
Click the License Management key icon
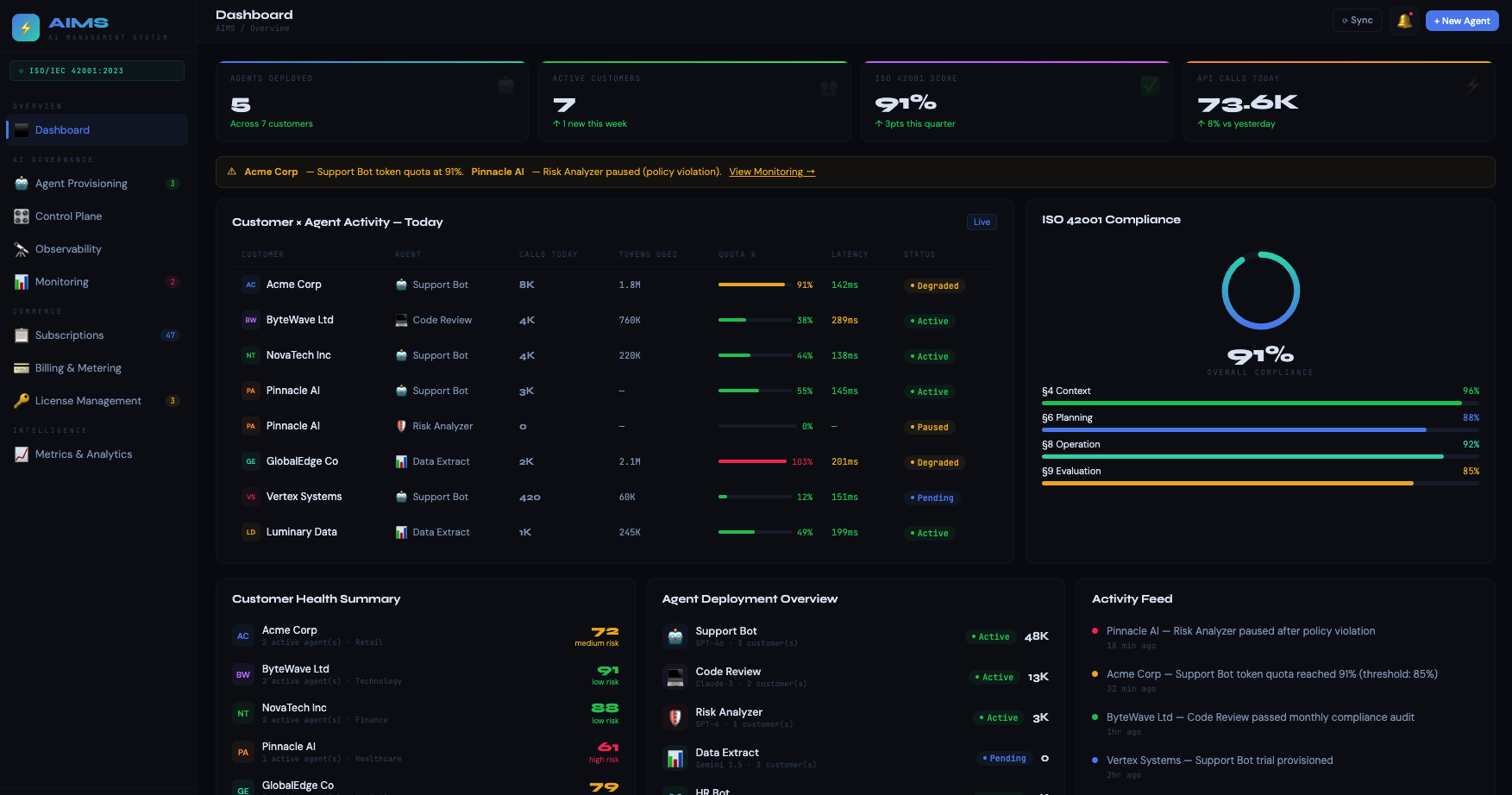[x=22, y=401]
